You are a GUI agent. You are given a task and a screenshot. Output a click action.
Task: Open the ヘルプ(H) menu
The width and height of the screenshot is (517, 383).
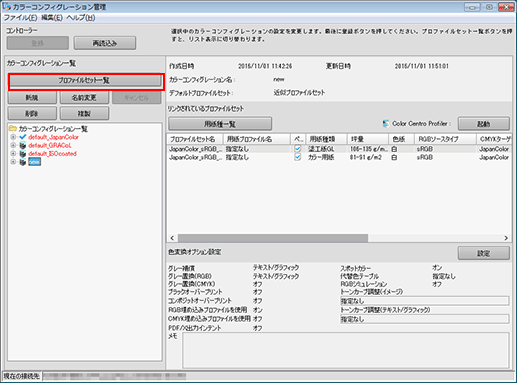[81, 18]
